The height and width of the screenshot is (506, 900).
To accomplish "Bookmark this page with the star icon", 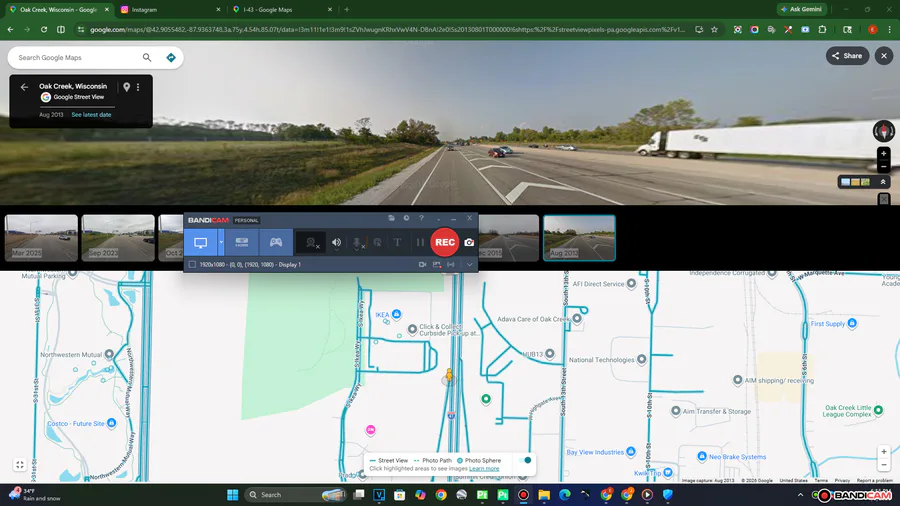I will tap(715, 29).
